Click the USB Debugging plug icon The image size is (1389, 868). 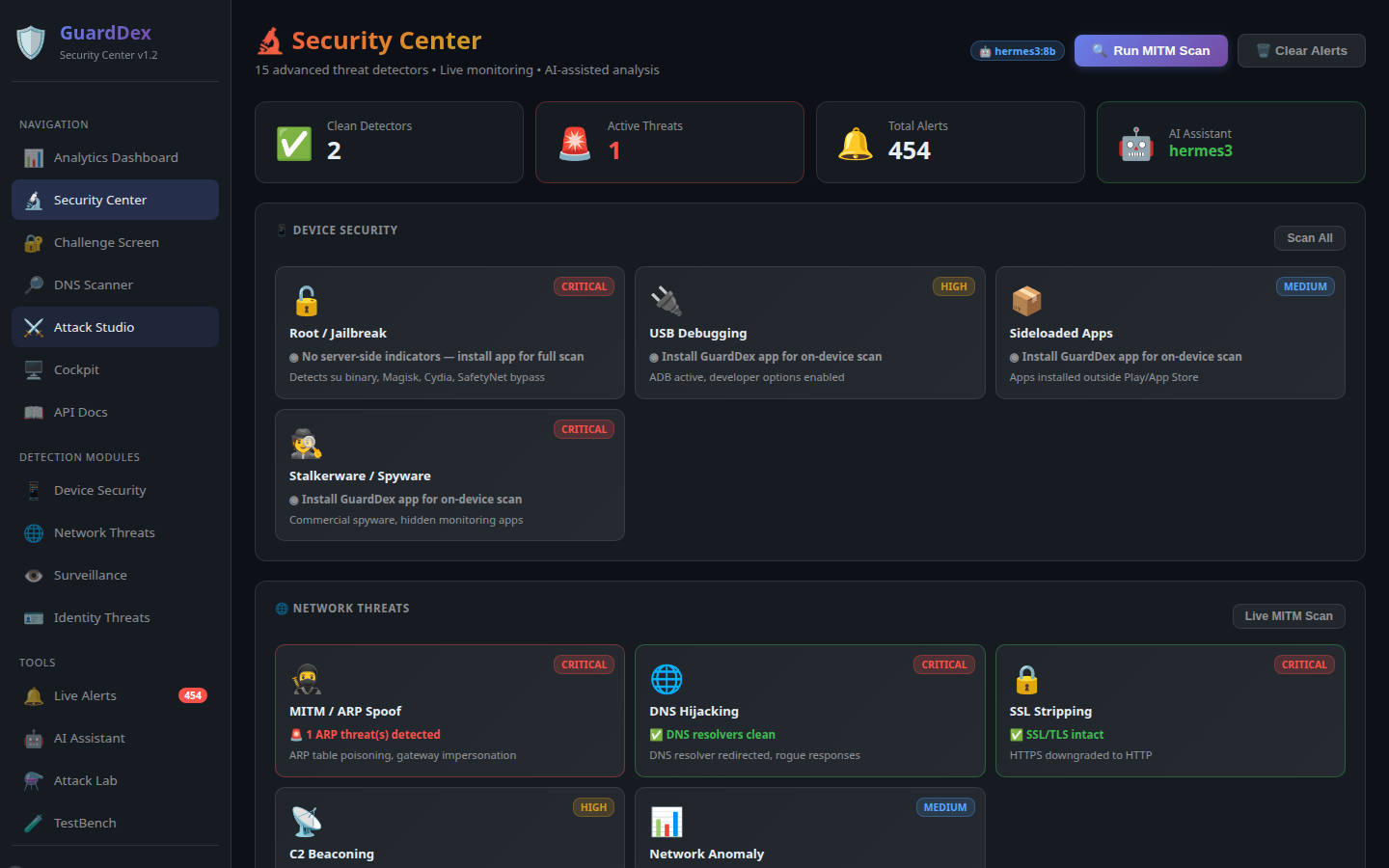click(666, 301)
